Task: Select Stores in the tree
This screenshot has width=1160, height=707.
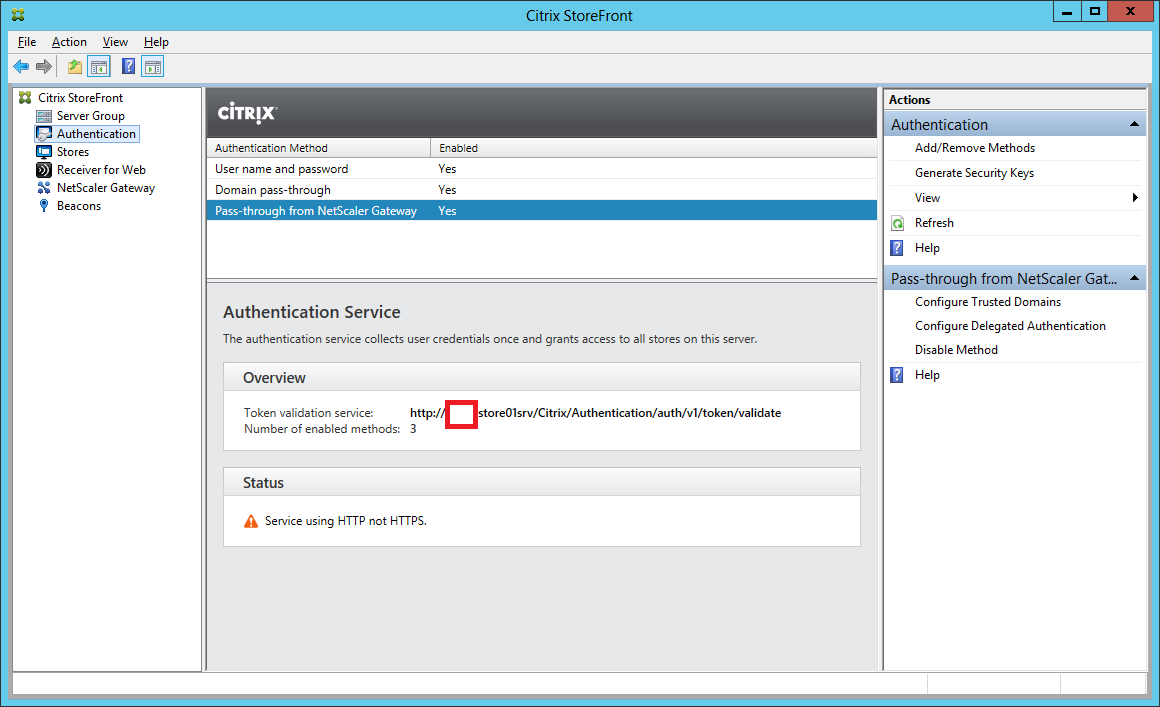Action: (72, 152)
